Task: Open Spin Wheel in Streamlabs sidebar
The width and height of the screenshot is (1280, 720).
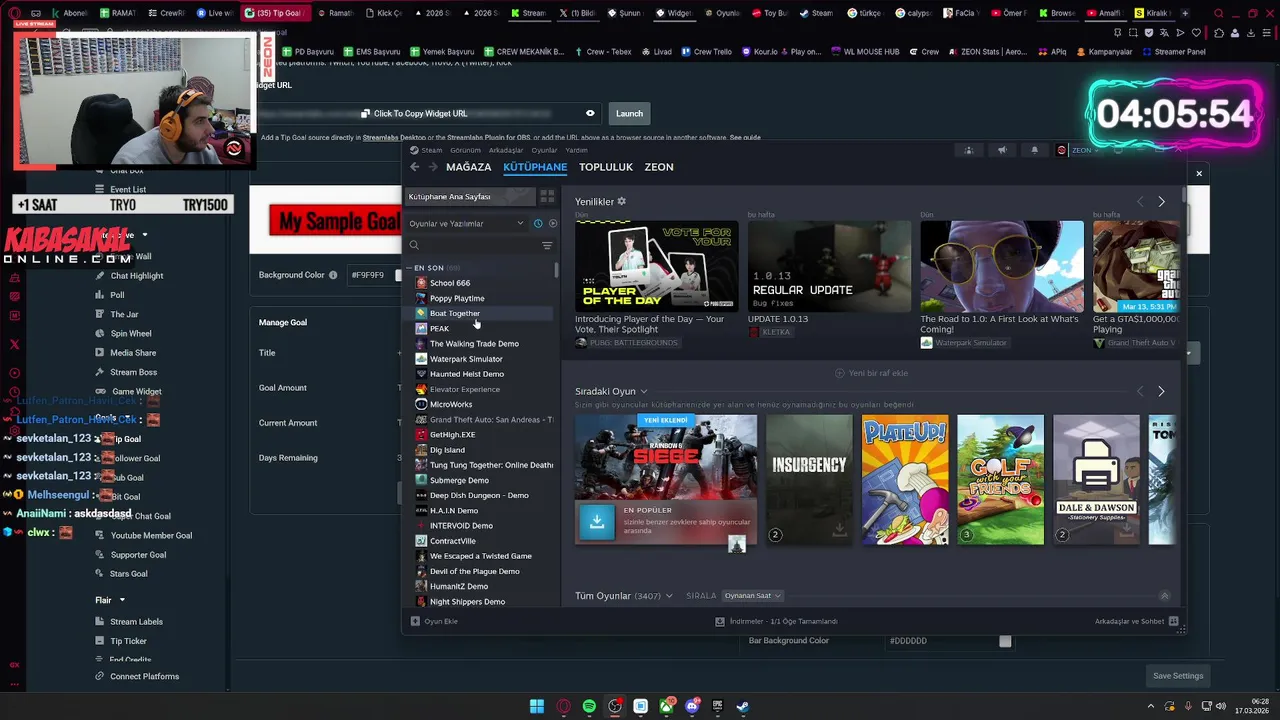Action: click(131, 333)
